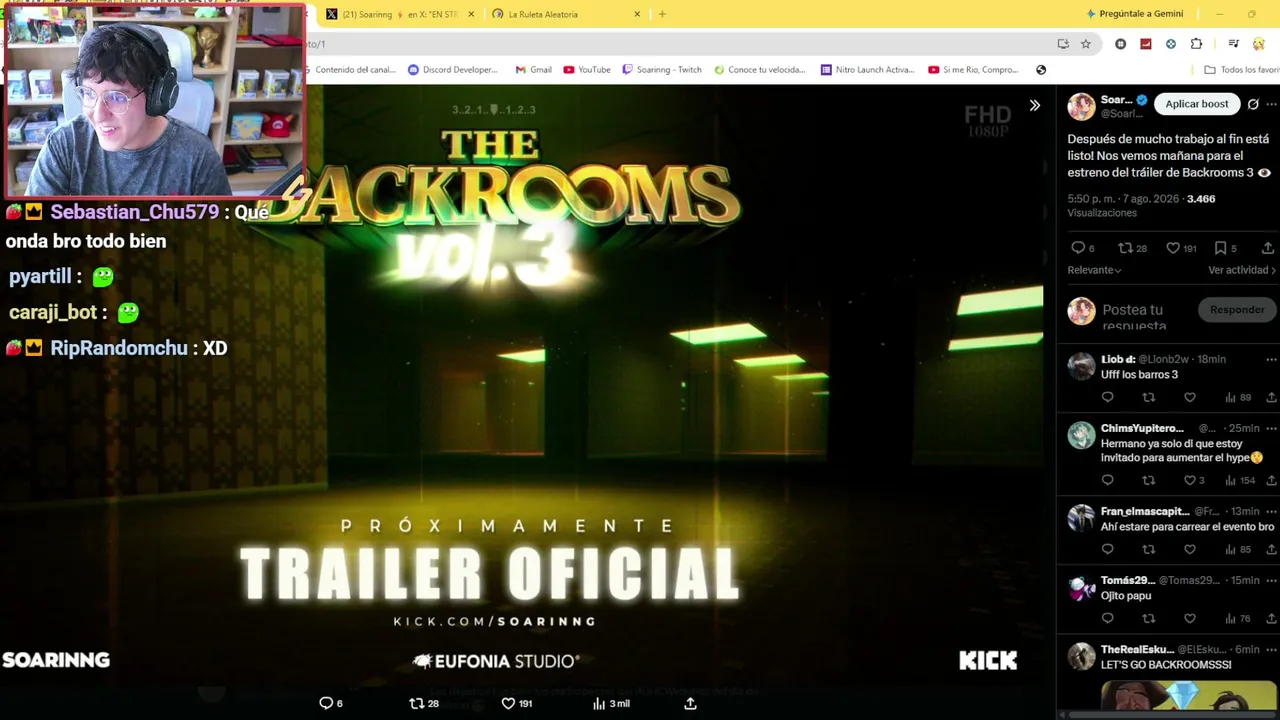This screenshot has height=720, width=1280.
Task: Open Soarinng's profile avatar in tweet header
Action: pos(1081,106)
